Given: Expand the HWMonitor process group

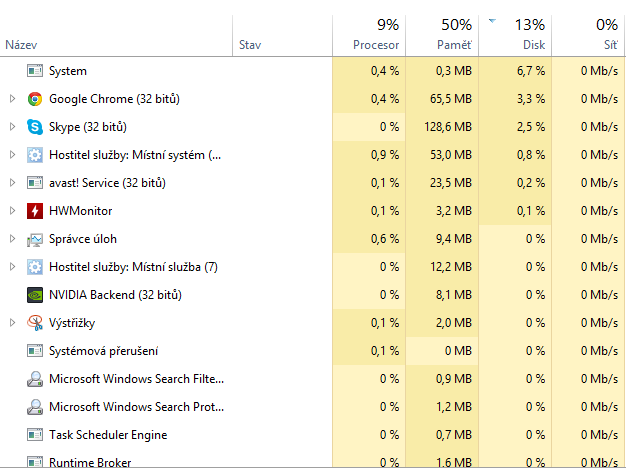Looking at the screenshot, I should point(12,211).
